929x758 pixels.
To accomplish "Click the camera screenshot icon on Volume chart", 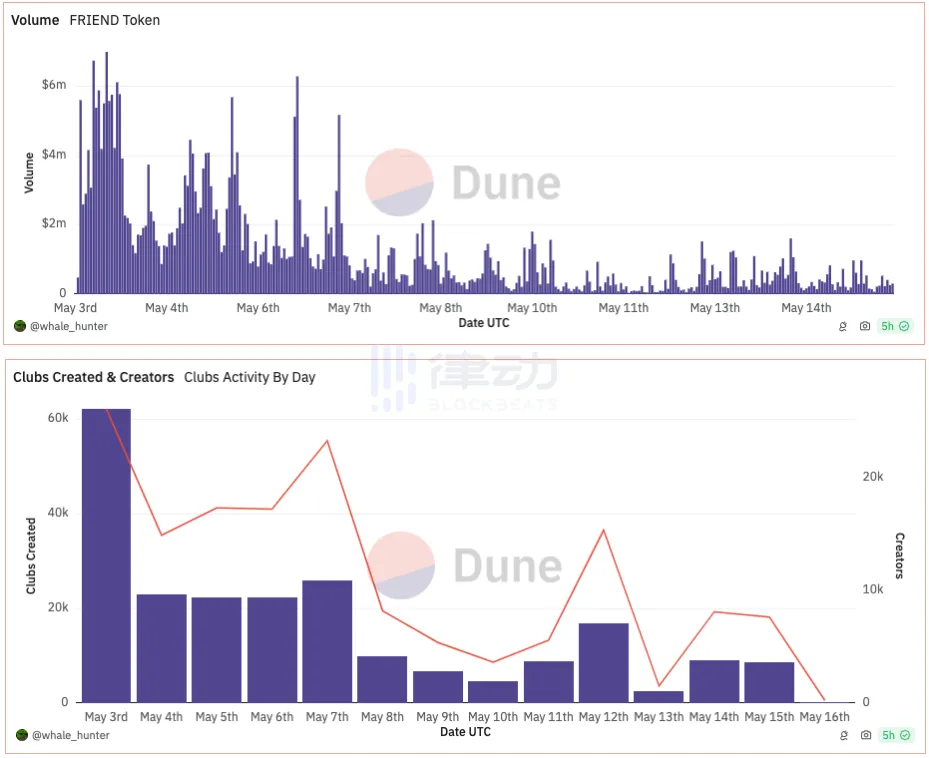I will pyautogui.click(x=865, y=326).
